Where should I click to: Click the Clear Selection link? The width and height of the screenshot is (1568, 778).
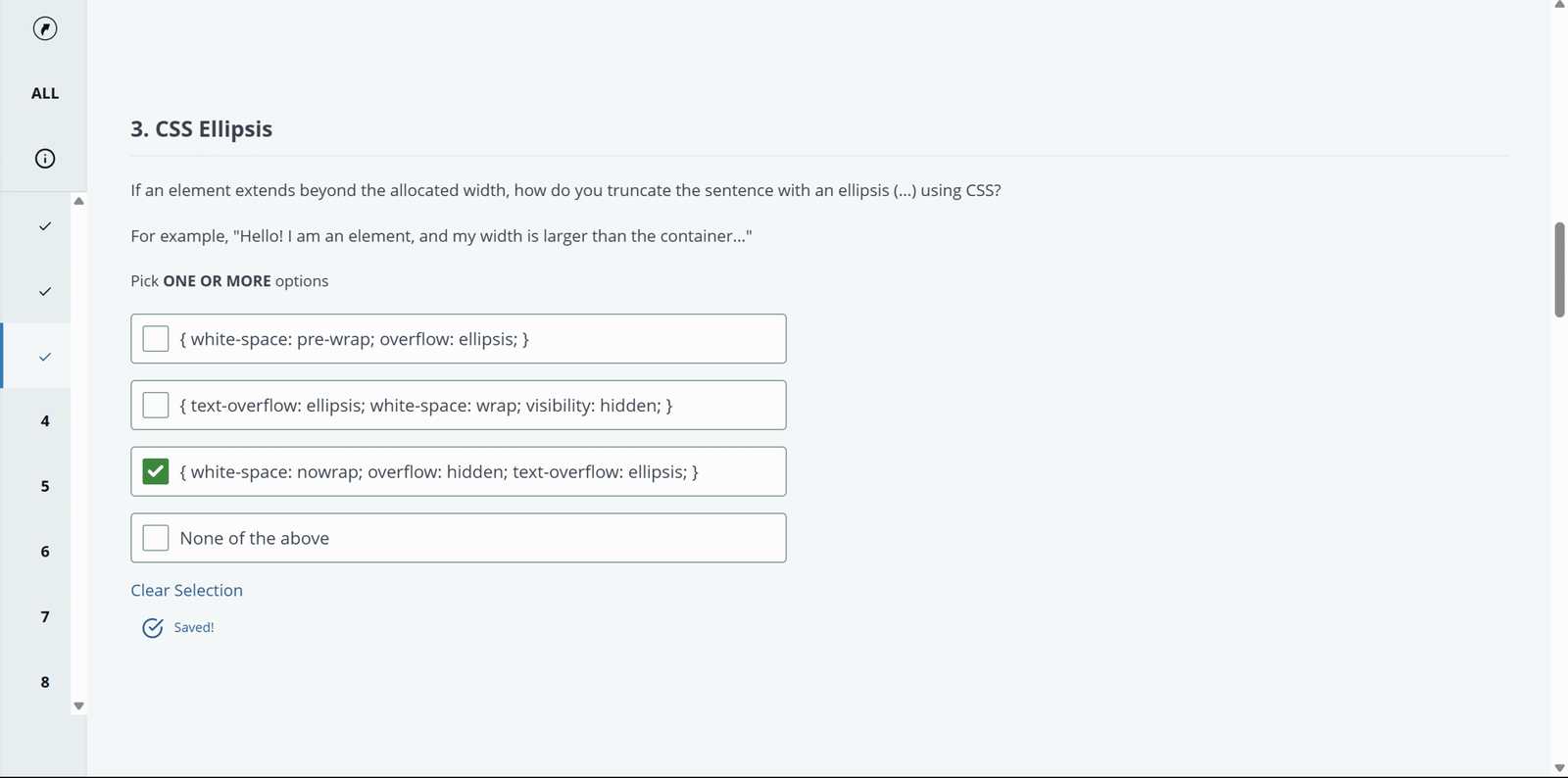pos(187,590)
